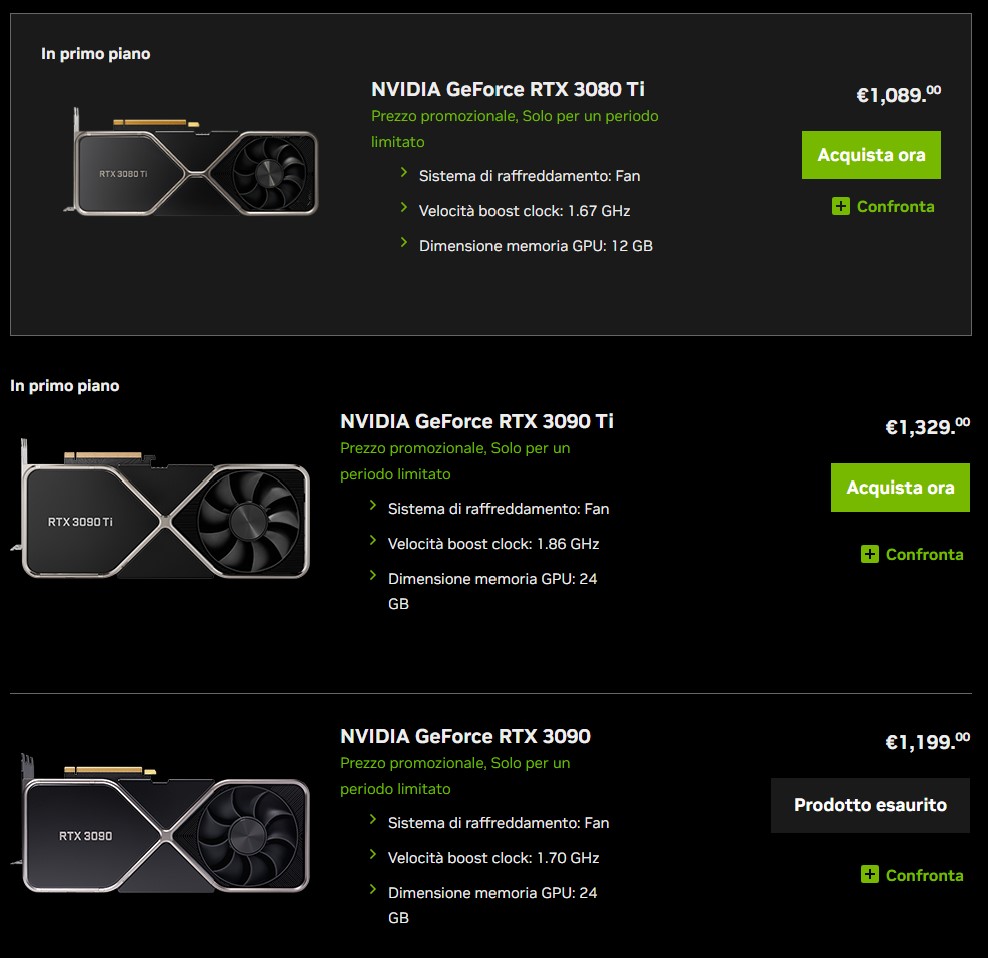Image resolution: width=988 pixels, height=958 pixels.
Task: Click the chevron next to RTX 3080 Ti cooling system
Action: click(404, 173)
